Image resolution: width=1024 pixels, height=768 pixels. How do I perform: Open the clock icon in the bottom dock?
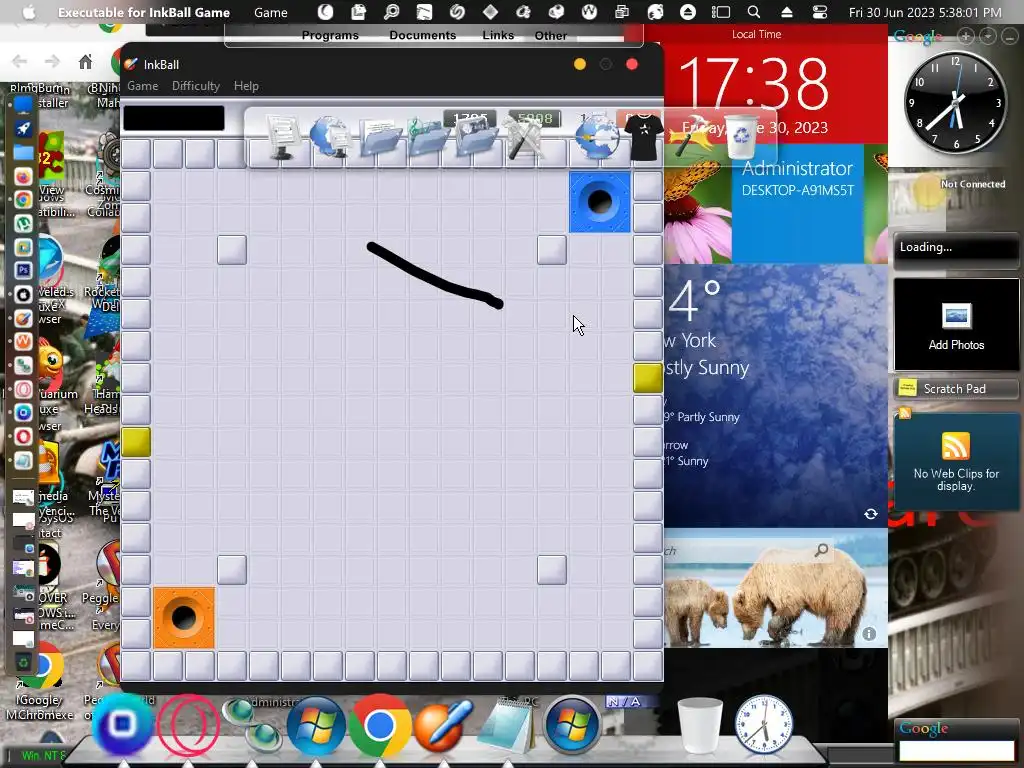763,725
